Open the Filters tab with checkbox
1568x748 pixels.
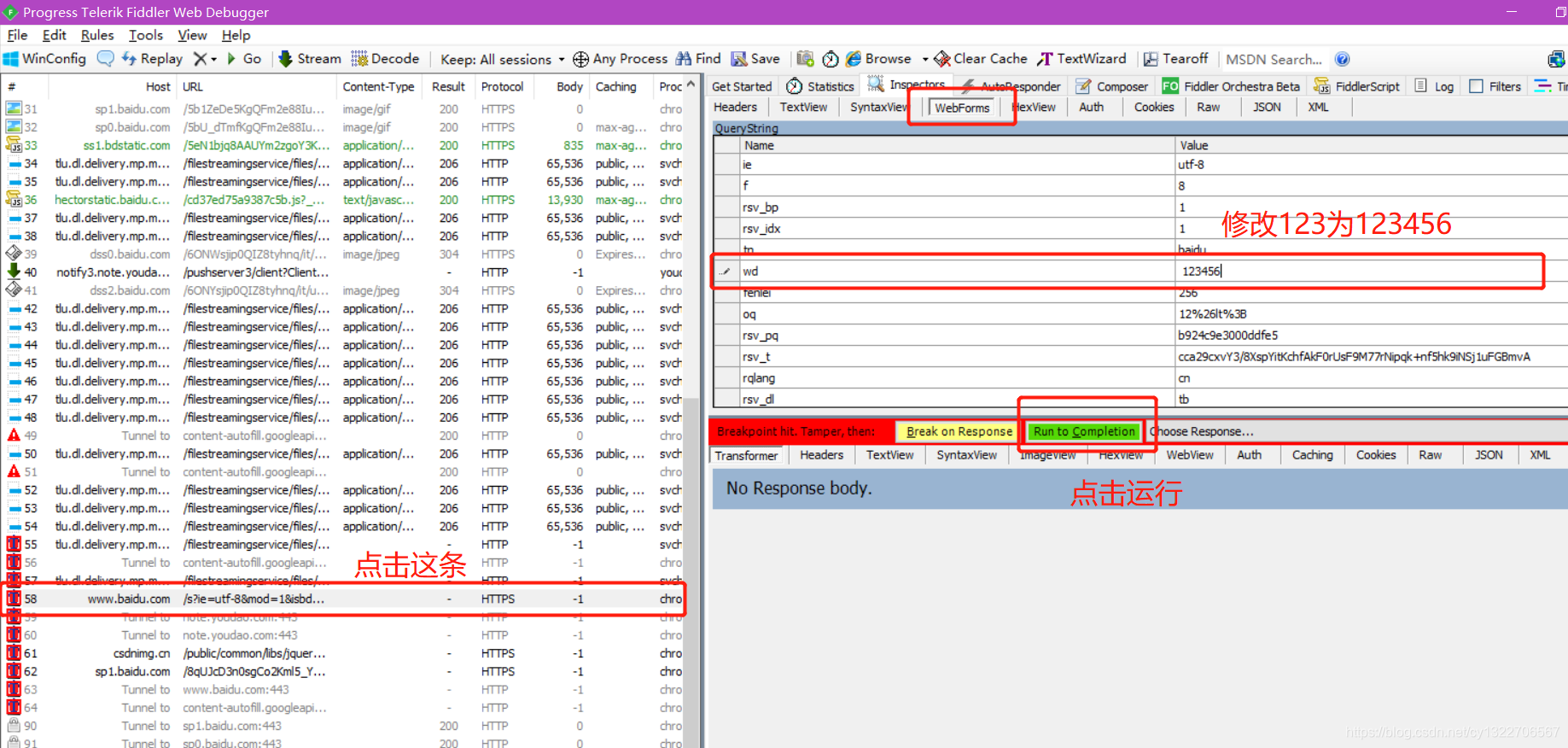[x=1495, y=86]
